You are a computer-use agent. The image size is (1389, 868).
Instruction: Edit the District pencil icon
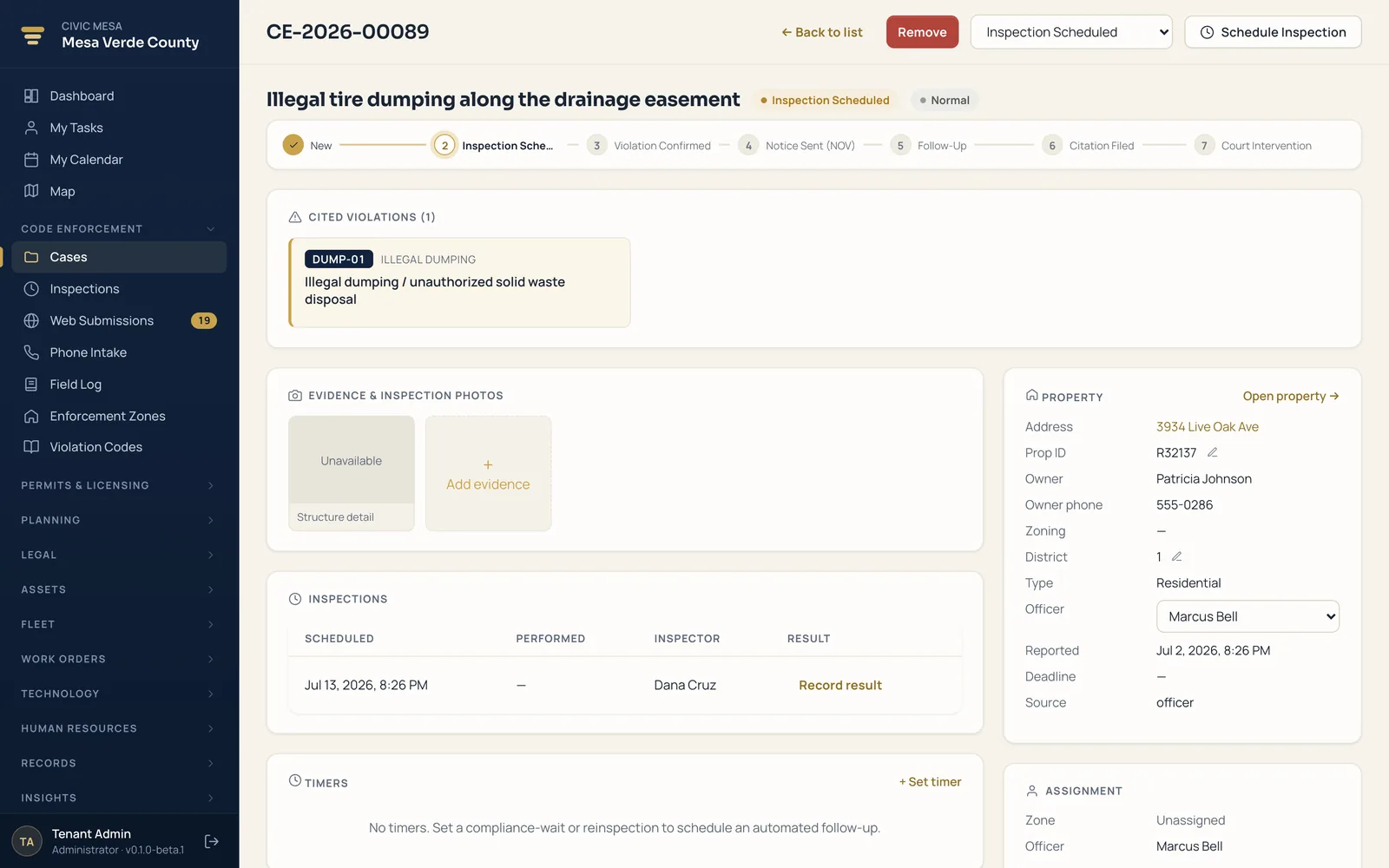(1177, 556)
